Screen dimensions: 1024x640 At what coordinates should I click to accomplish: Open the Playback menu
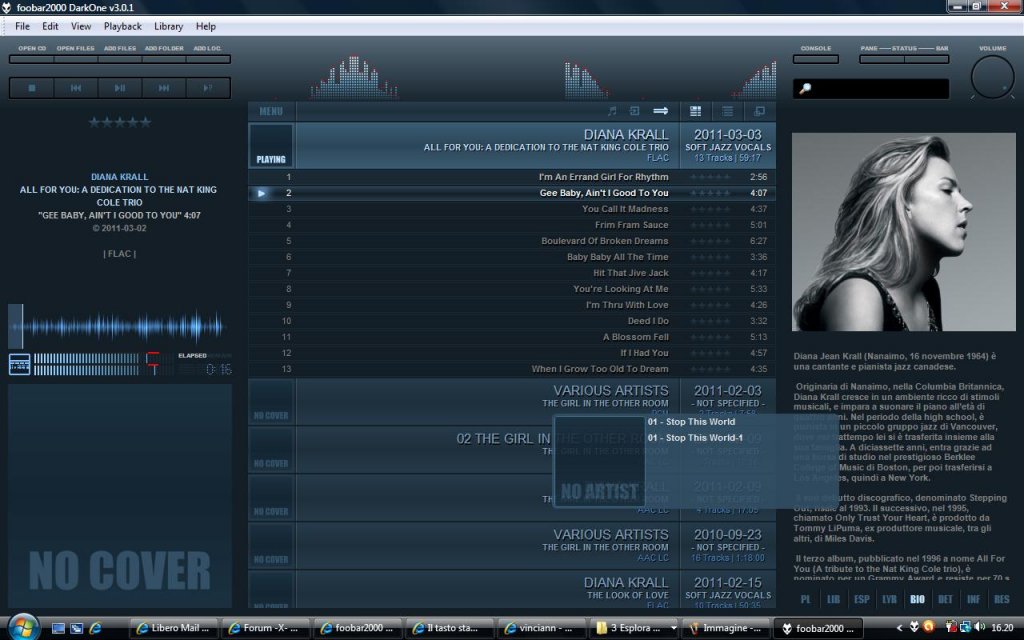[123, 26]
